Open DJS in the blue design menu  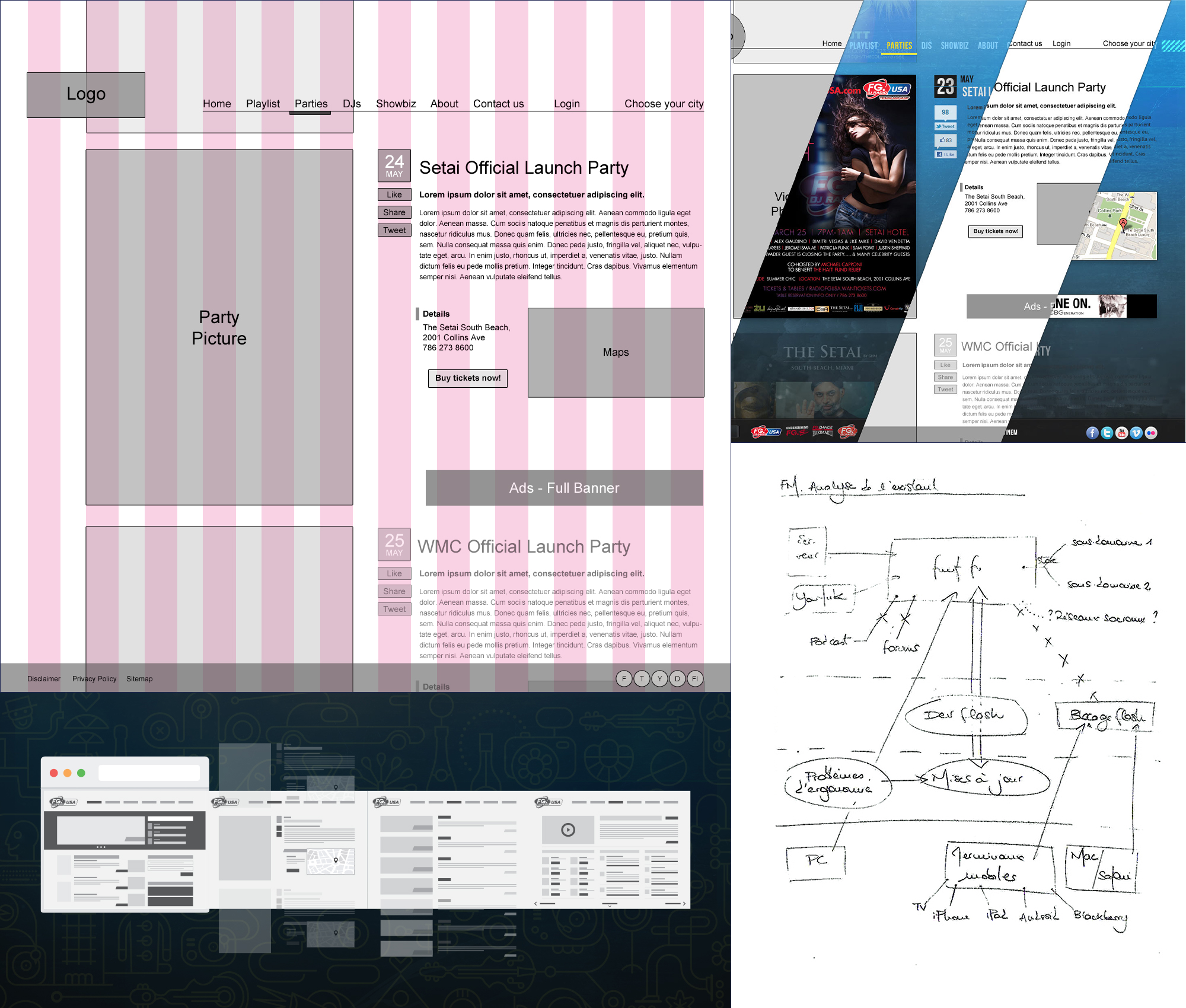pos(927,46)
